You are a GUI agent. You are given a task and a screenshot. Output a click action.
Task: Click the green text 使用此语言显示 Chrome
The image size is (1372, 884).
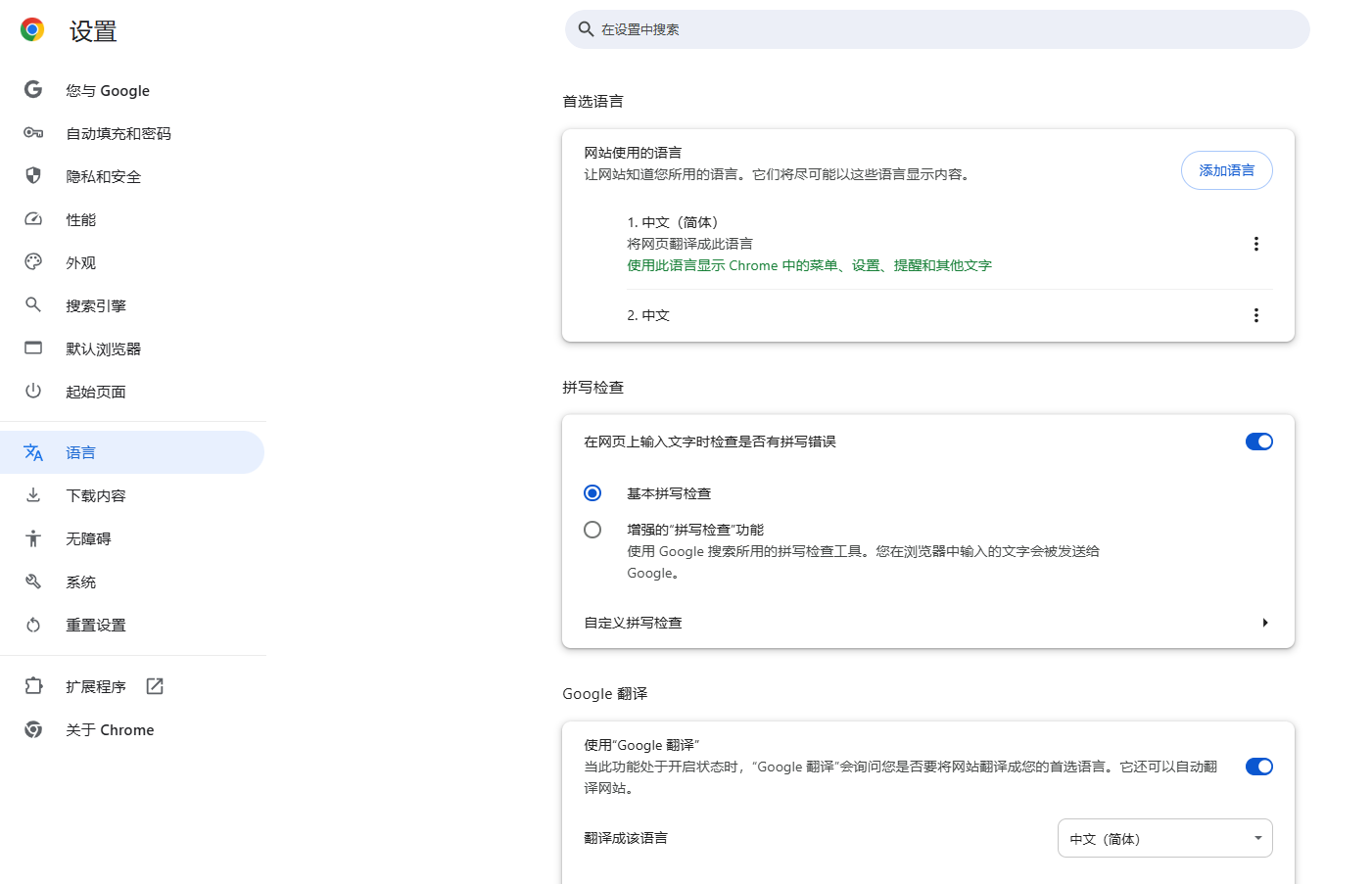point(809,265)
